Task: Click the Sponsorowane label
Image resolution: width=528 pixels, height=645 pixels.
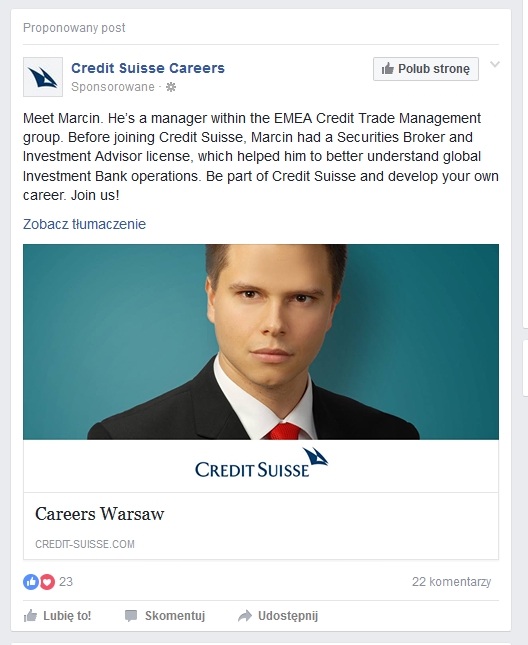Action: point(113,87)
